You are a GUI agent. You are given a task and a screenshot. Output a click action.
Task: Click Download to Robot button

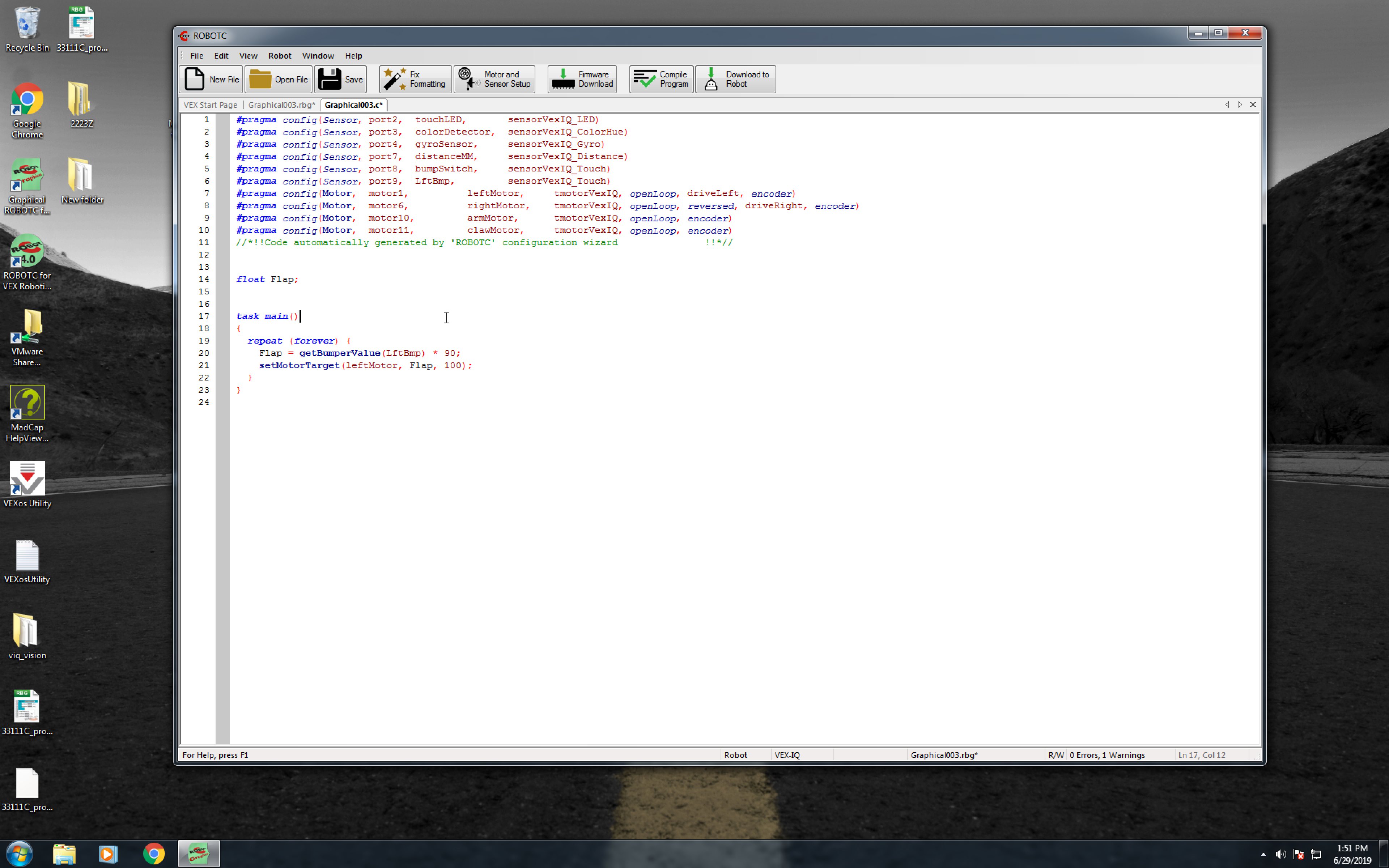coord(735,79)
